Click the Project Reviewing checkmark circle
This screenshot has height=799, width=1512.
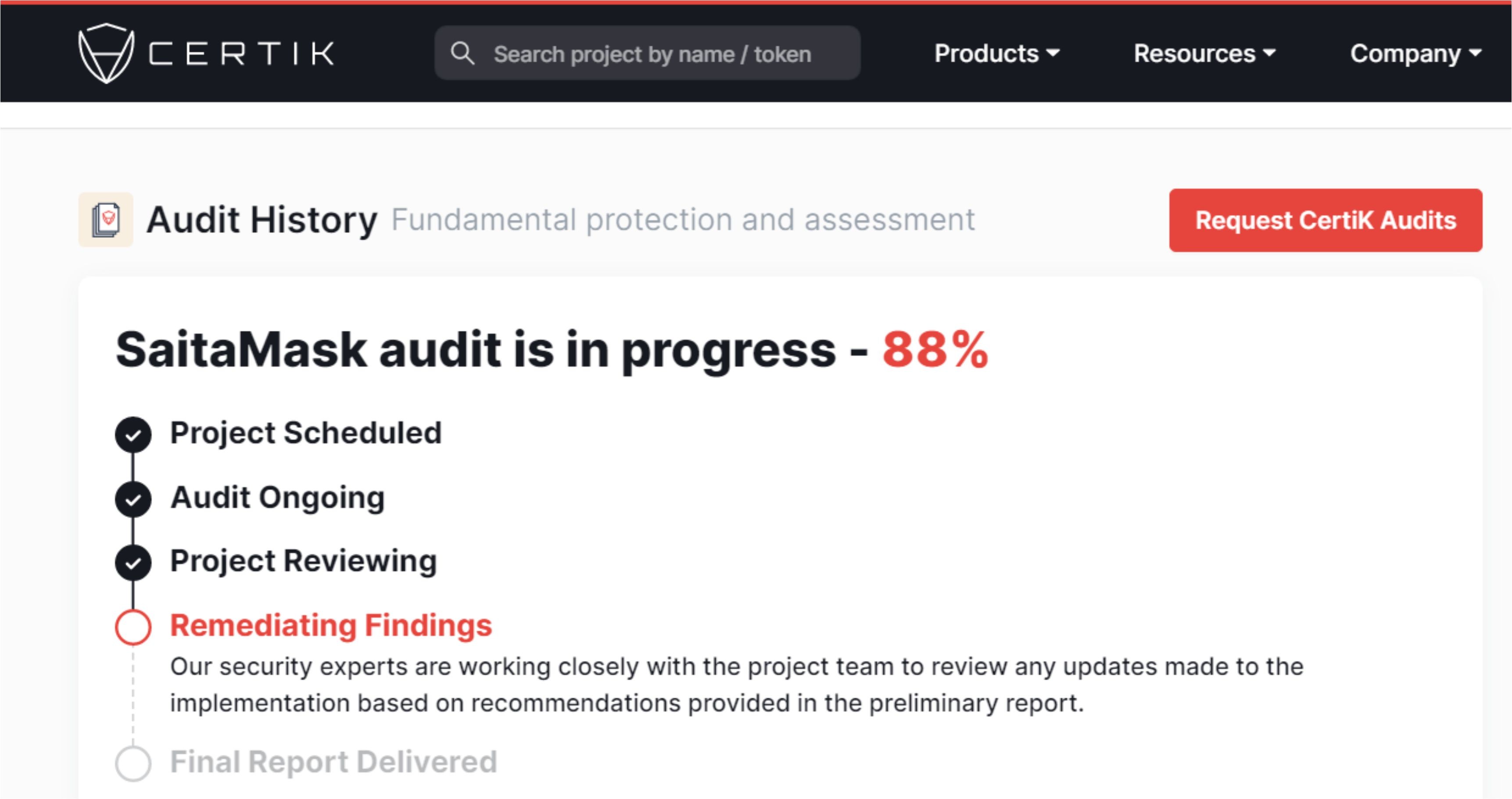click(133, 563)
